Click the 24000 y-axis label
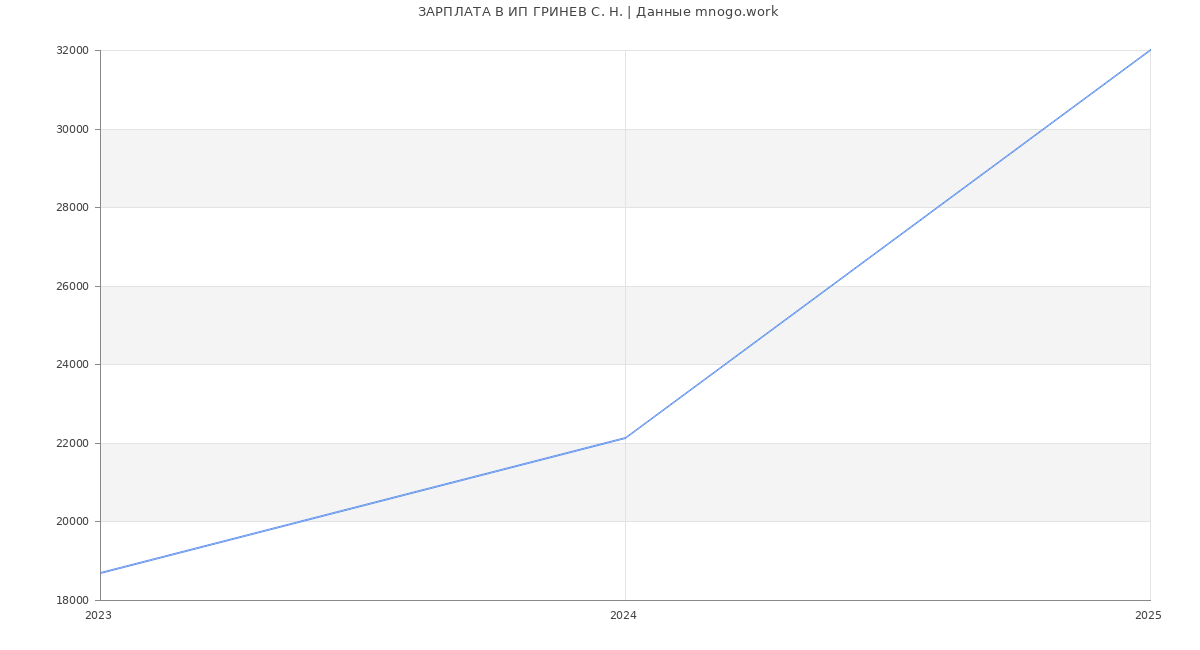Screen dimensions: 1200x650 coord(73,365)
